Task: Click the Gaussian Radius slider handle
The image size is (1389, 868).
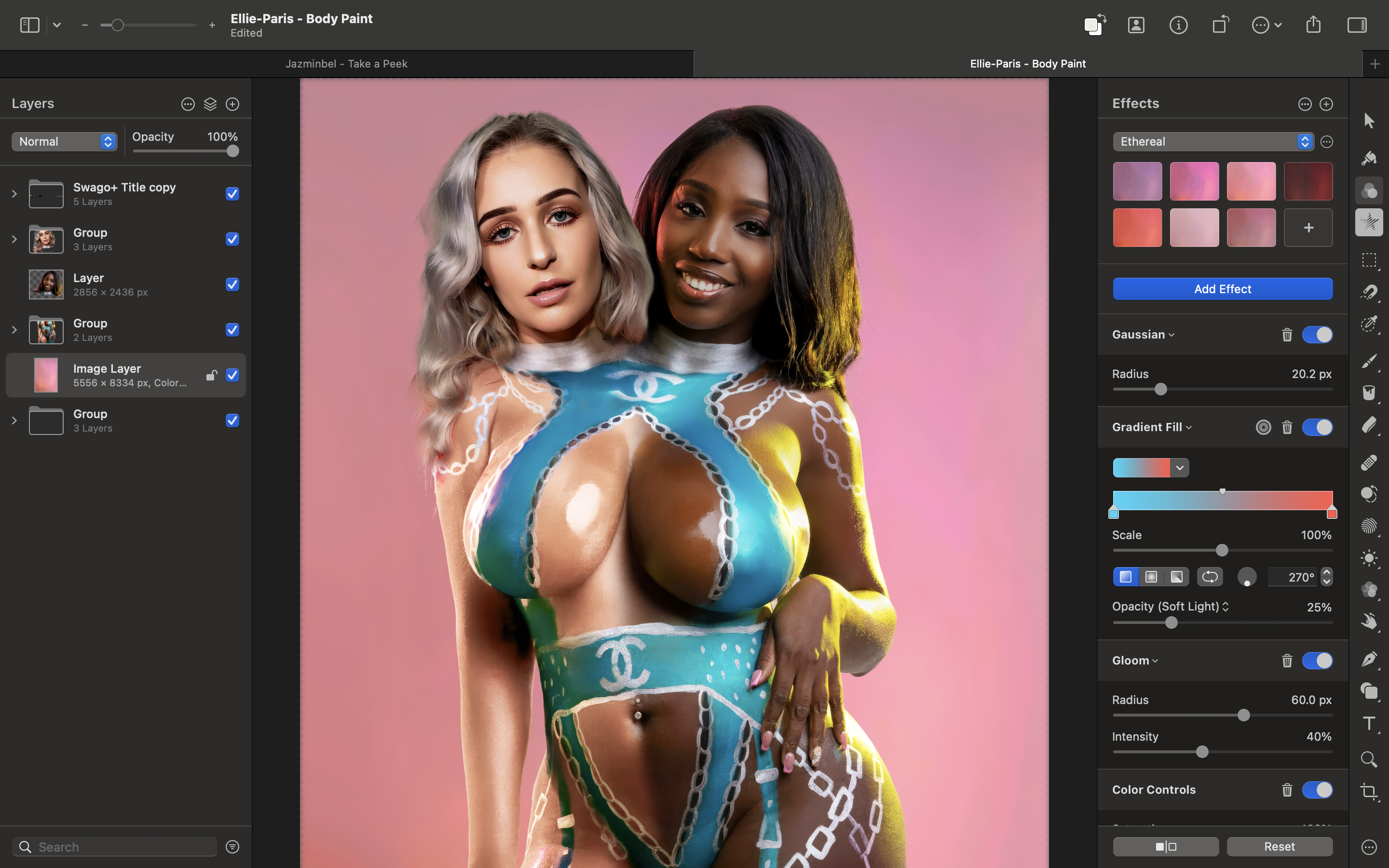Action: click(x=1160, y=389)
